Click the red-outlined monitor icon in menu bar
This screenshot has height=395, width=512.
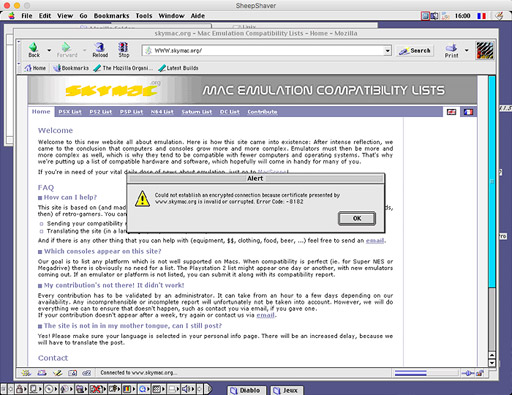point(425,16)
